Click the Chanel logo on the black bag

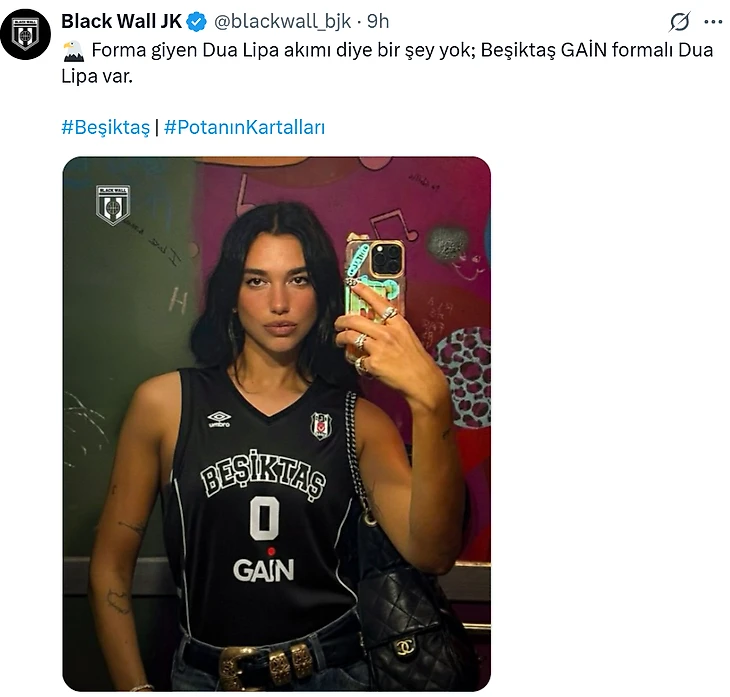pos(406,648)
